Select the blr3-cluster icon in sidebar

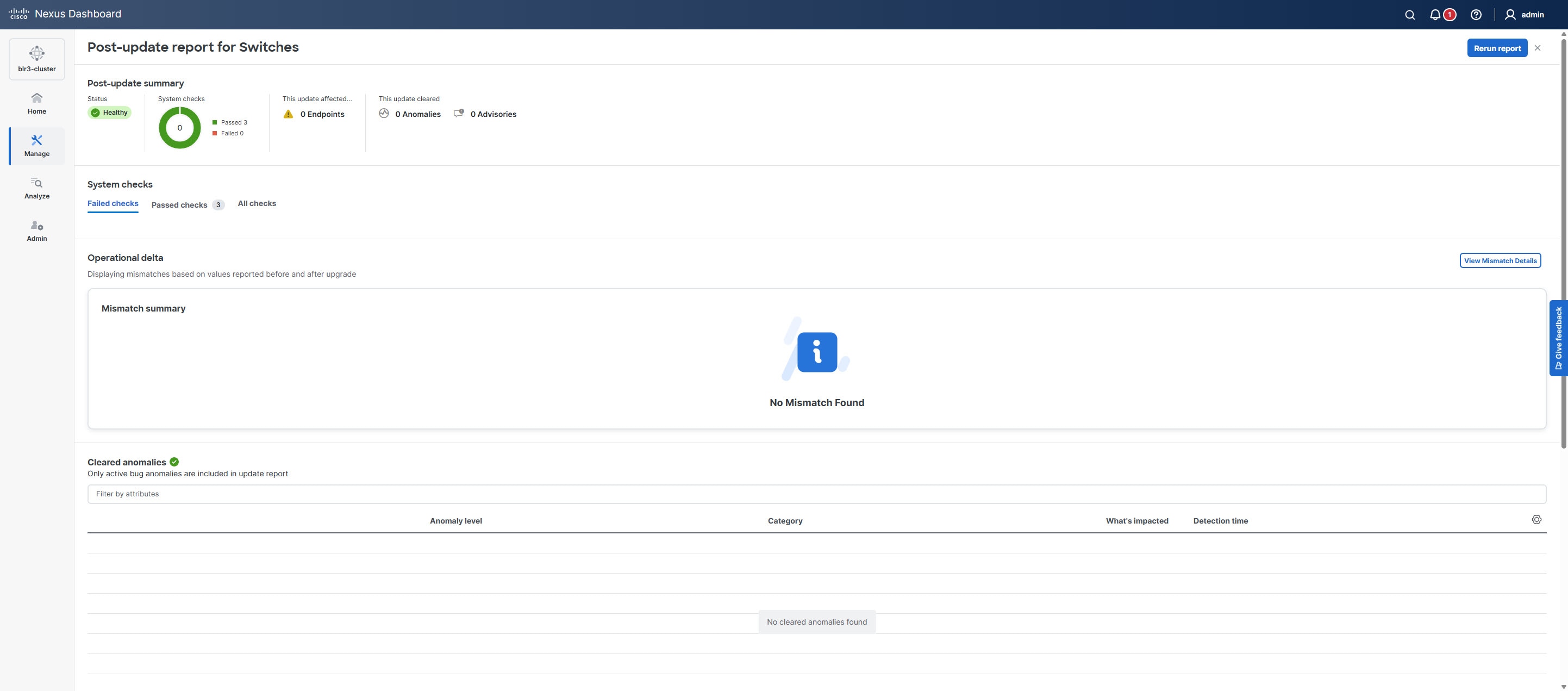click(x=36, y=59)
